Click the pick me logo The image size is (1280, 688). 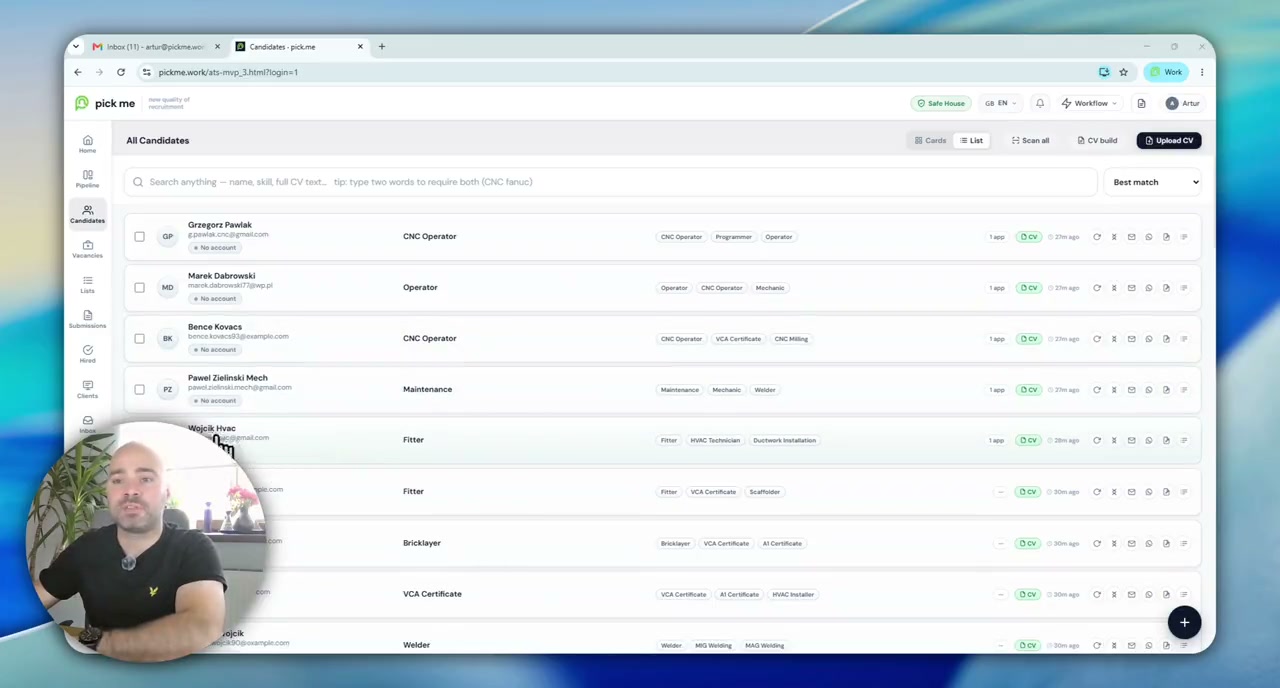[105, 103]
